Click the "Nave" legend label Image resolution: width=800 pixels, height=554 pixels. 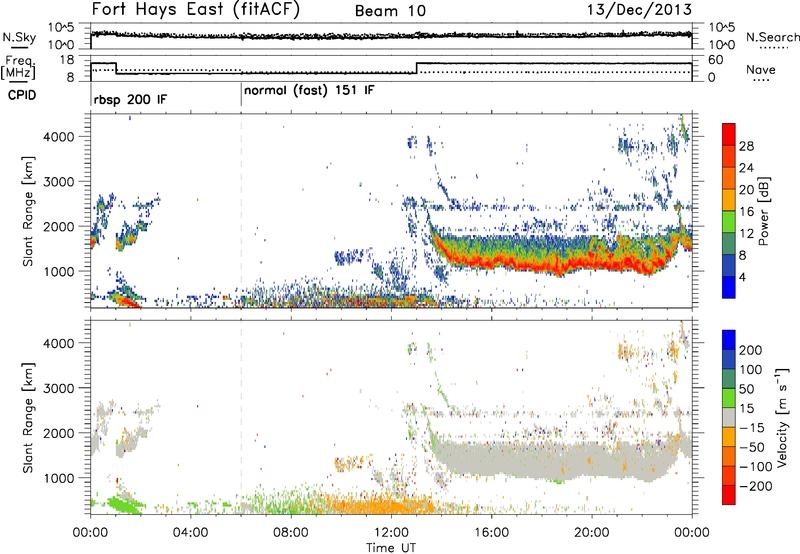[x=761, y=69]
